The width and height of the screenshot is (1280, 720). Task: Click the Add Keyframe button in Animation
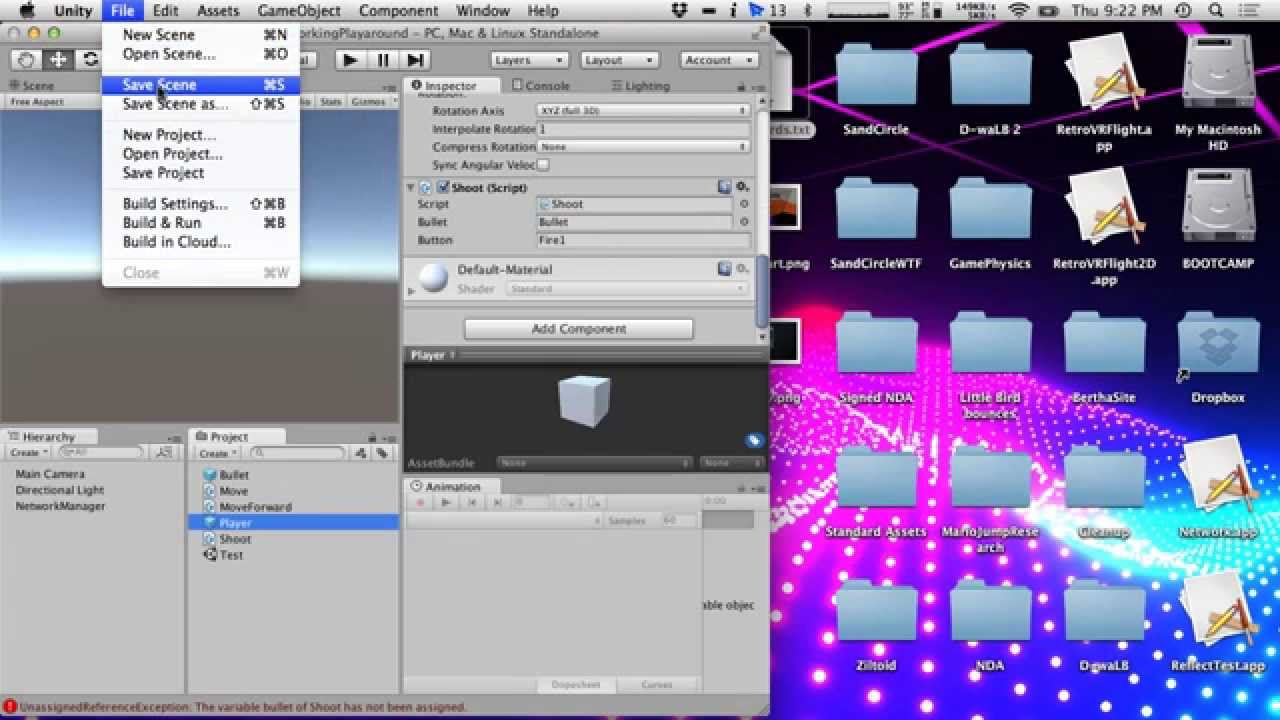click(569, 503)
